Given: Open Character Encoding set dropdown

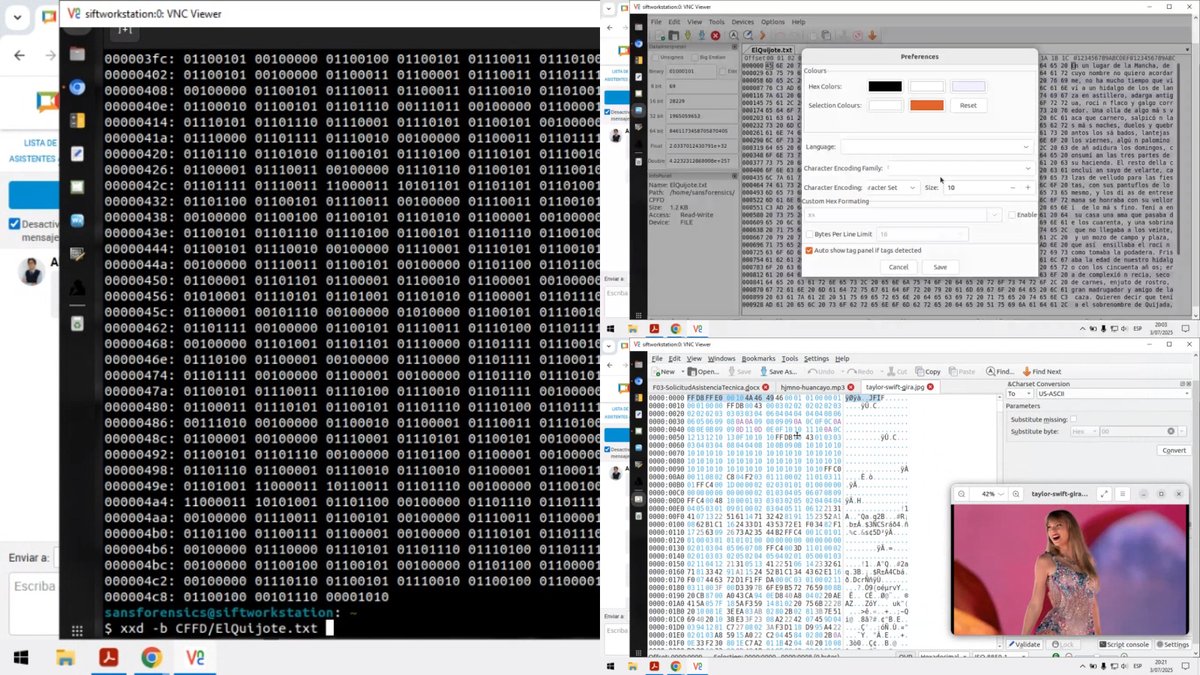Looking at the screenshot, I should click(892, 187).
